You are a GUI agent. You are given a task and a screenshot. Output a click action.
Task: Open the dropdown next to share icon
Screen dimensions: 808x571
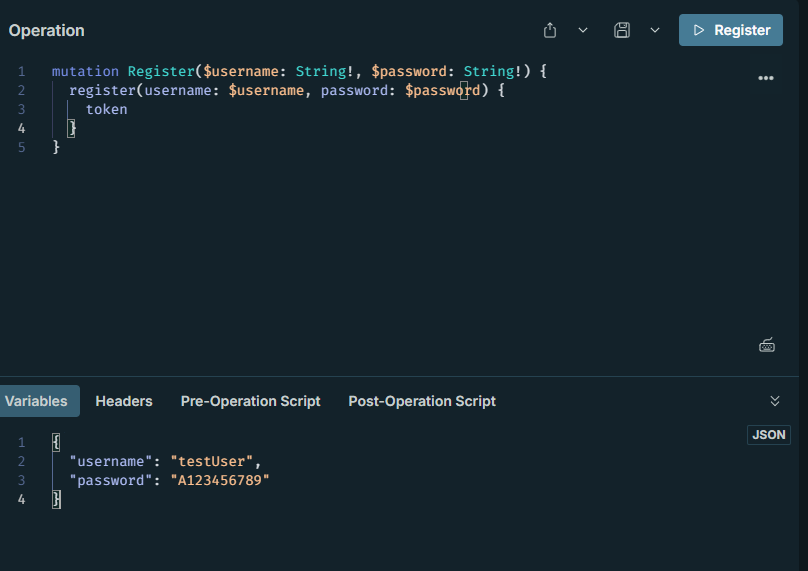[x=583, y=30]
